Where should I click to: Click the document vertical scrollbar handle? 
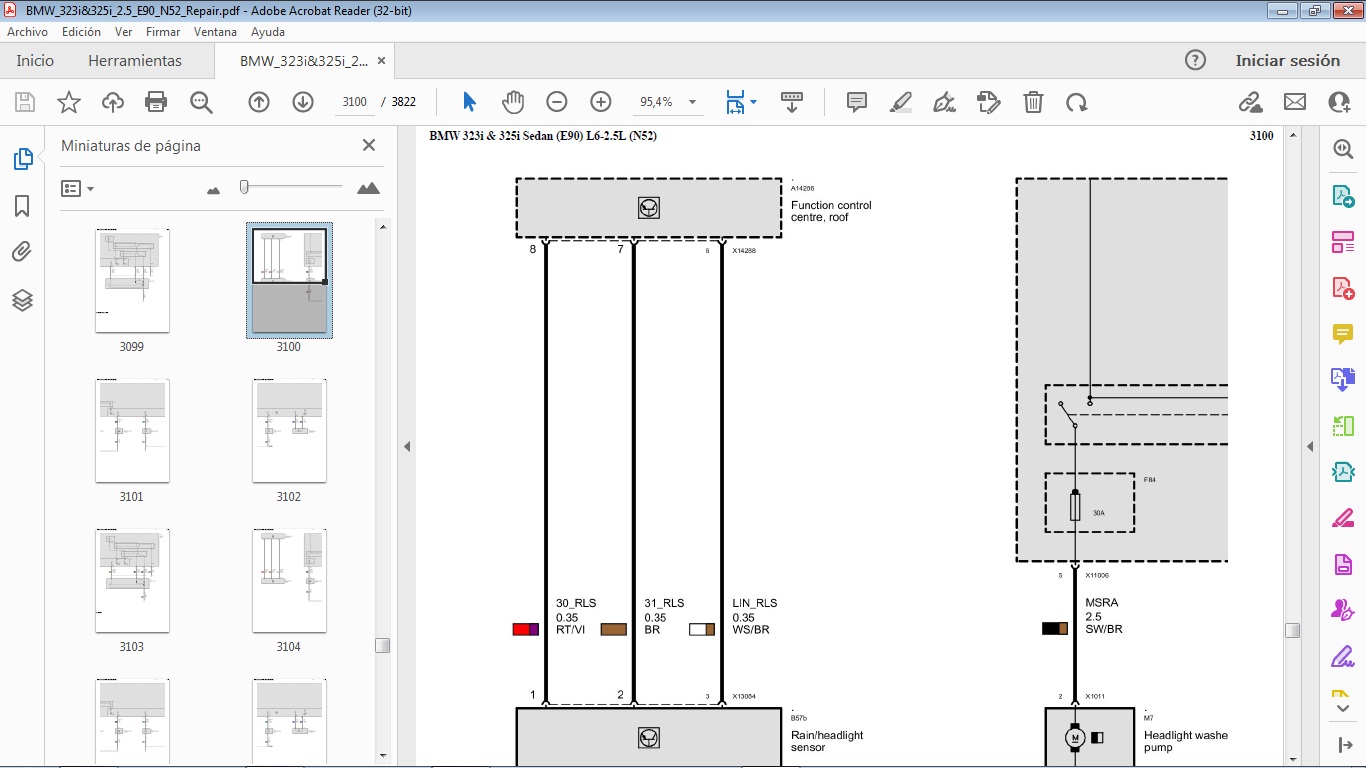(x=1292, y=631)
